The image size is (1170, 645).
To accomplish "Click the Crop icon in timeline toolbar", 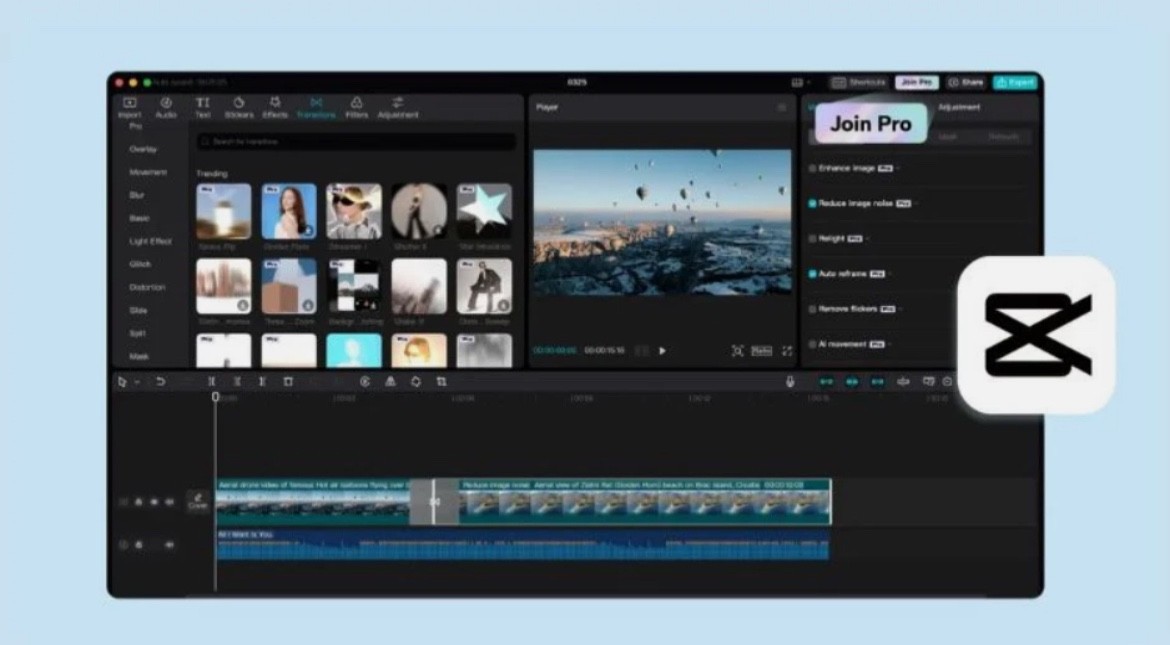I will [441, 381].
